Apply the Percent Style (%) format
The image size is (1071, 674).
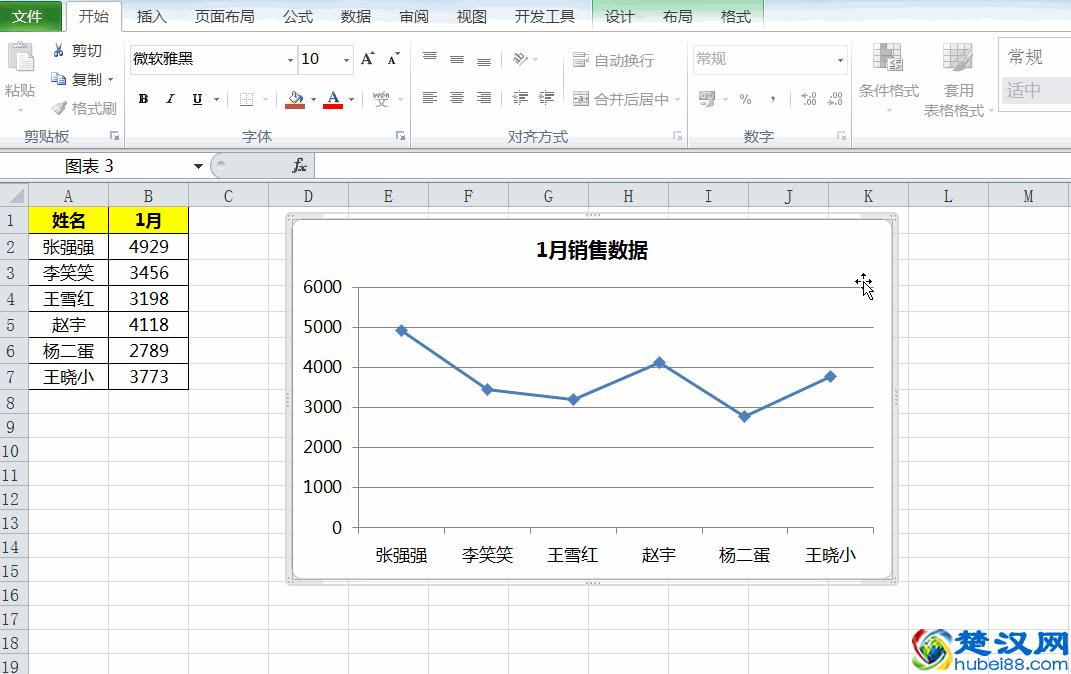(746, 99)
